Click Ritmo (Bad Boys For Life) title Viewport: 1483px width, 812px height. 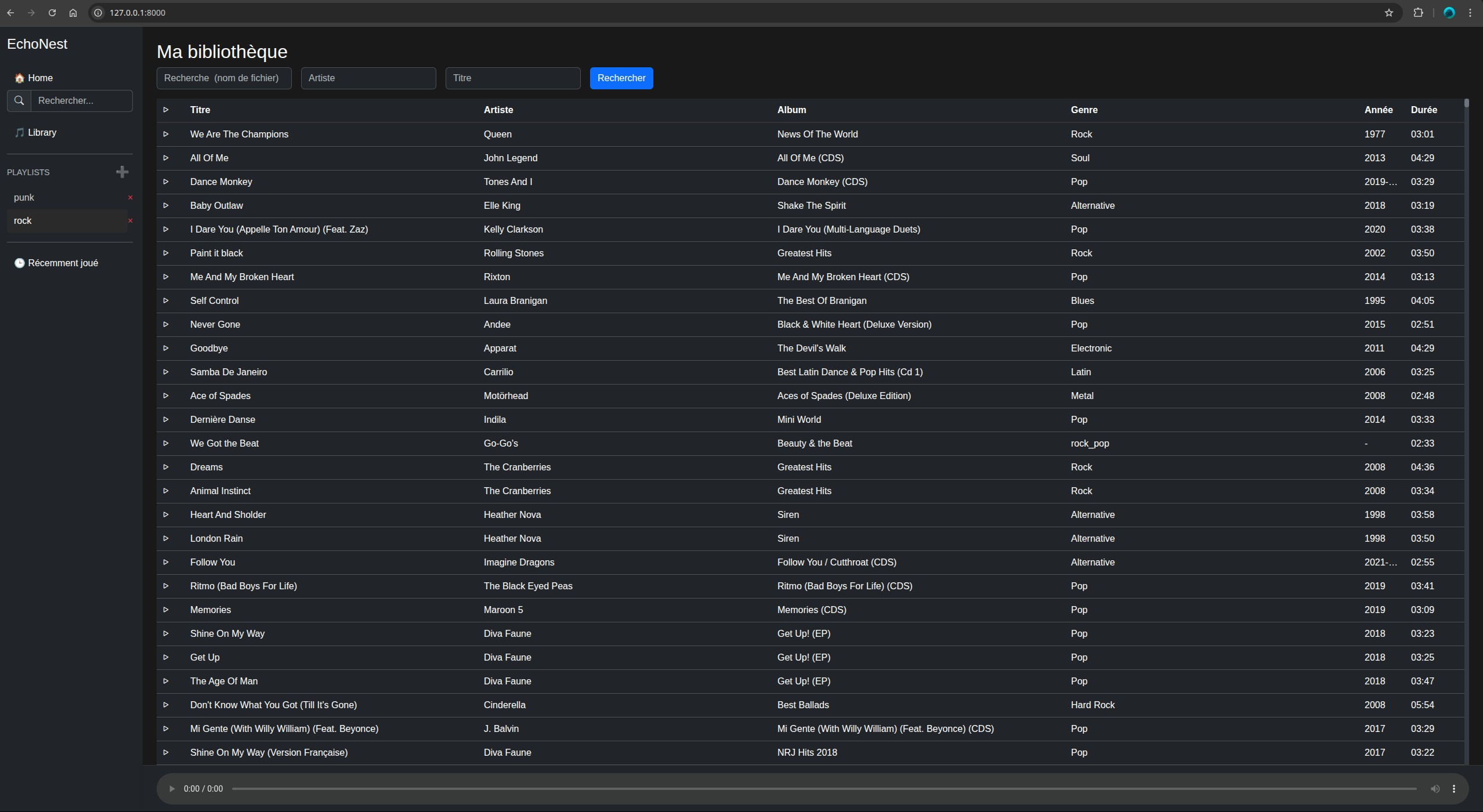[244, 586]
